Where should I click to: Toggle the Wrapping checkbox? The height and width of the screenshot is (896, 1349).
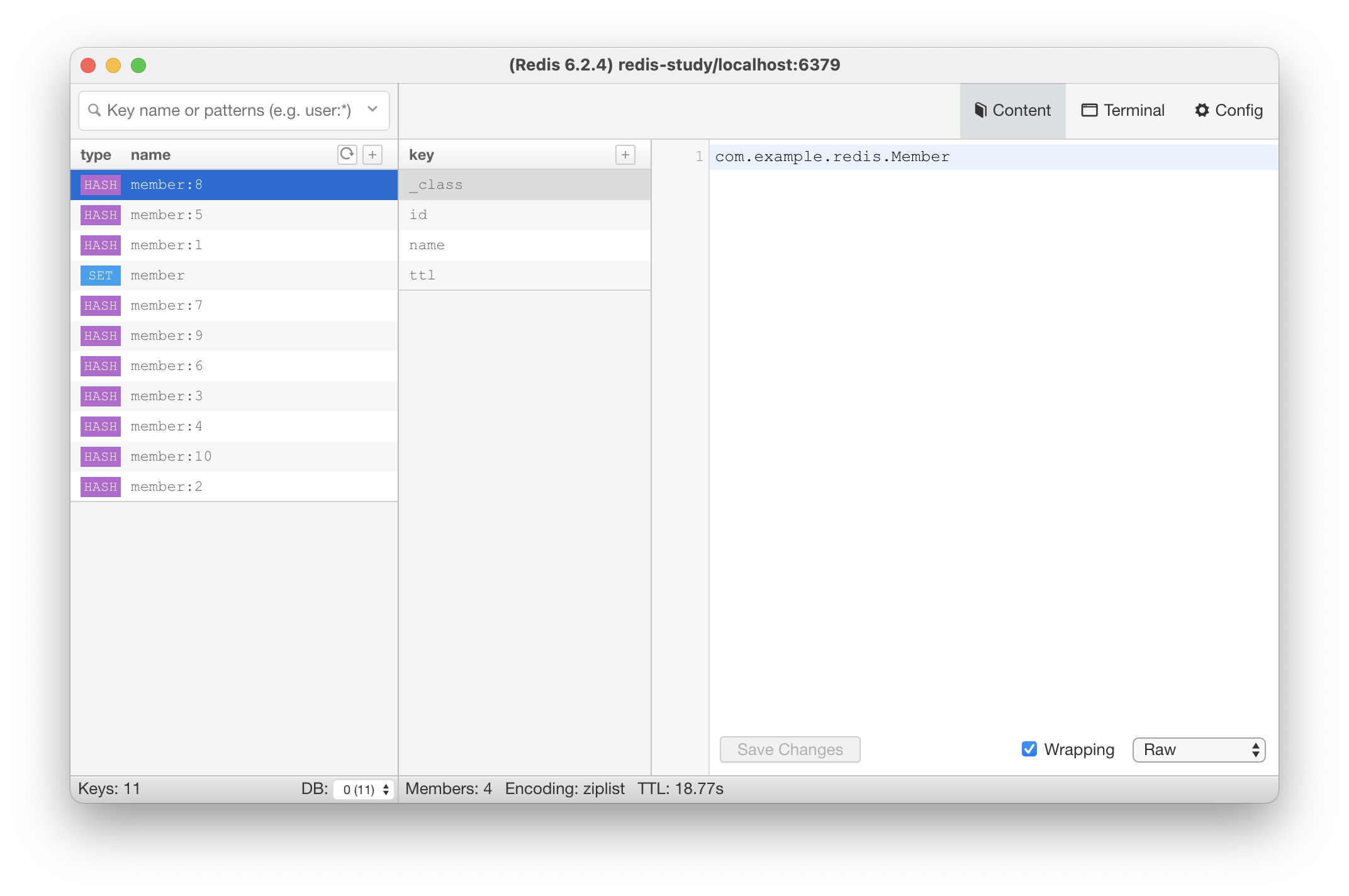pyautogui.click(x=1029, y=749)
